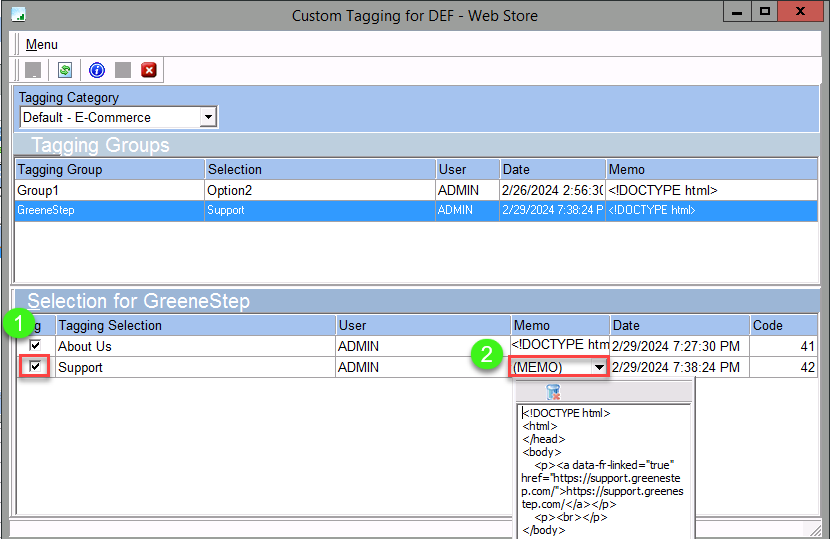Maximize the Custom Tagging window
830x539 pixels.
point(765,13)
